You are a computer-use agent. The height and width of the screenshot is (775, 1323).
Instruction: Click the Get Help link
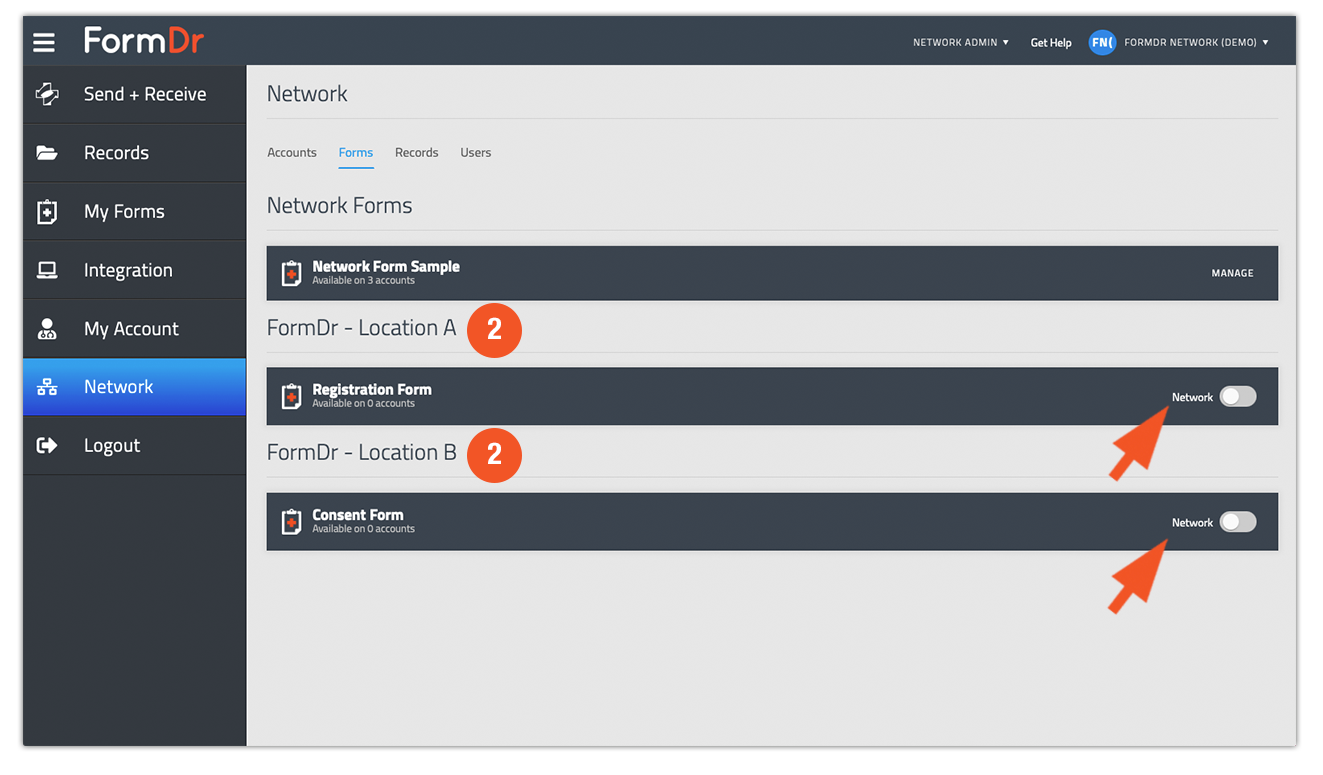(1051, 42)
